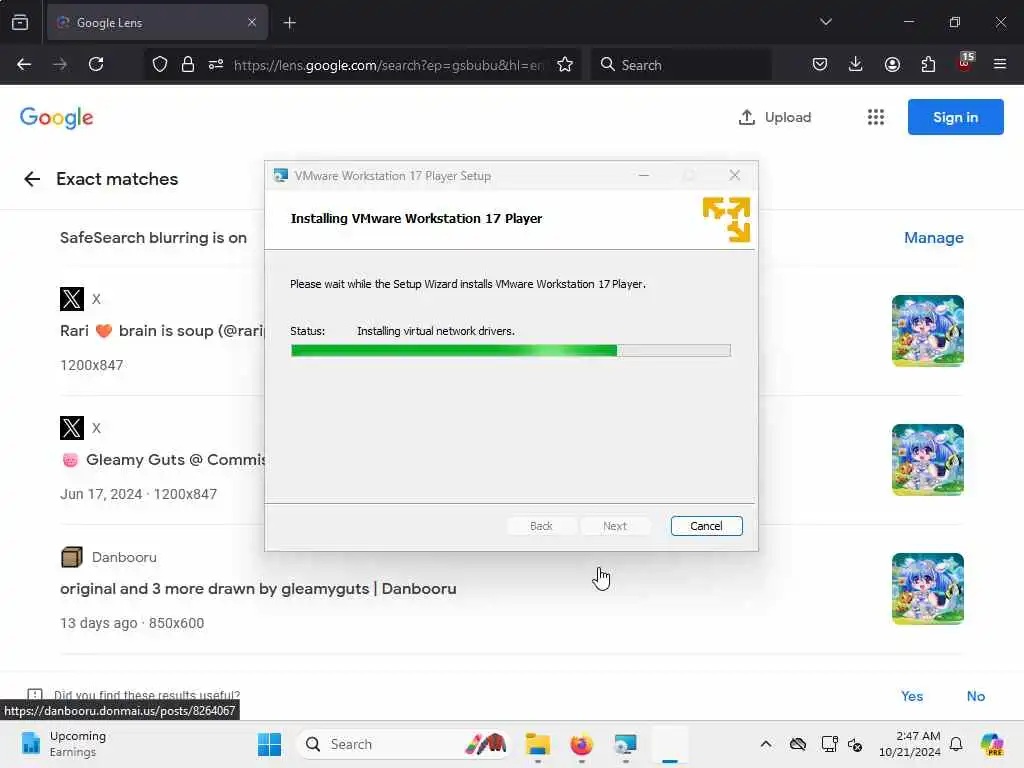
Task: Open the Firefox account icon
Action: [892, 64]
